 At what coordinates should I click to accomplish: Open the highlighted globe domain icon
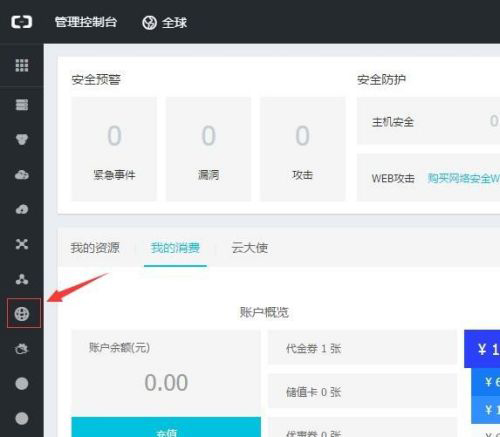[22, 314]
